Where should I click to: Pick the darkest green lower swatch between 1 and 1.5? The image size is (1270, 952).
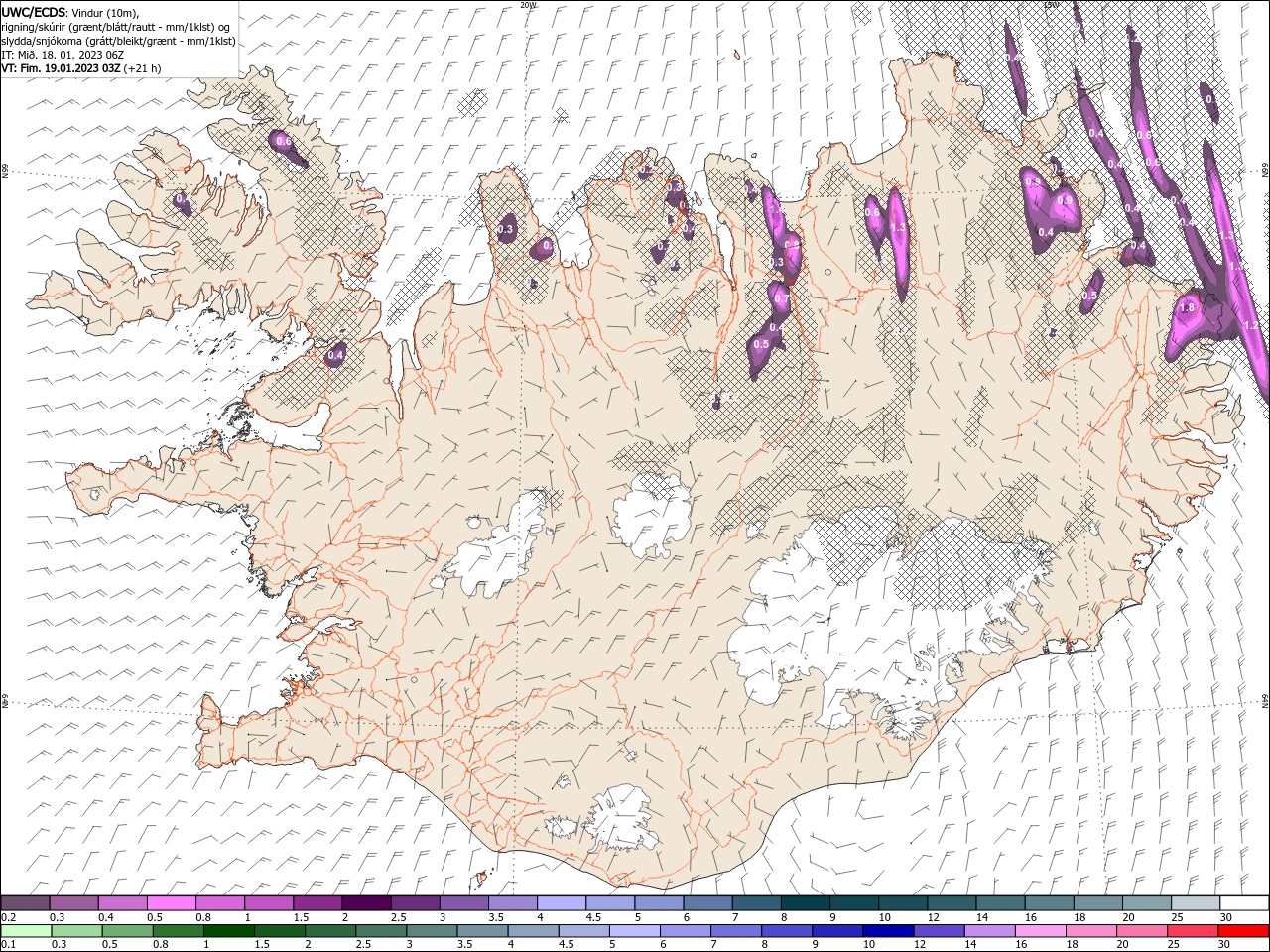(230, 931)
